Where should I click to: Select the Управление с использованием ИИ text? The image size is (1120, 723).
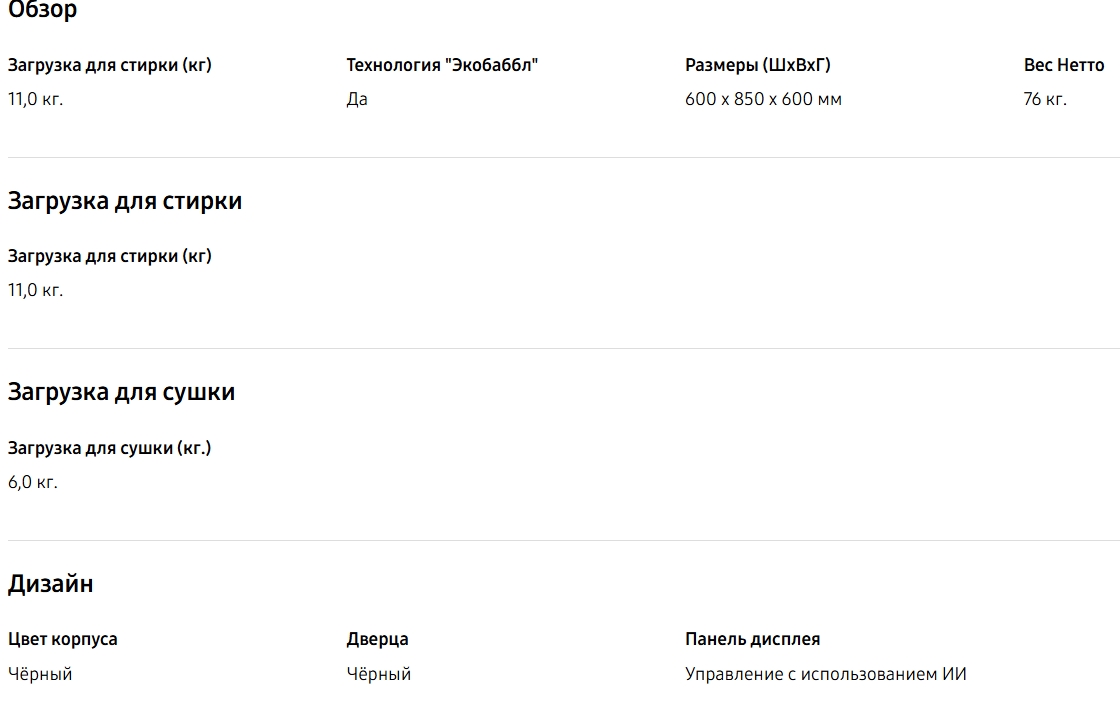(x=825, y=674)
